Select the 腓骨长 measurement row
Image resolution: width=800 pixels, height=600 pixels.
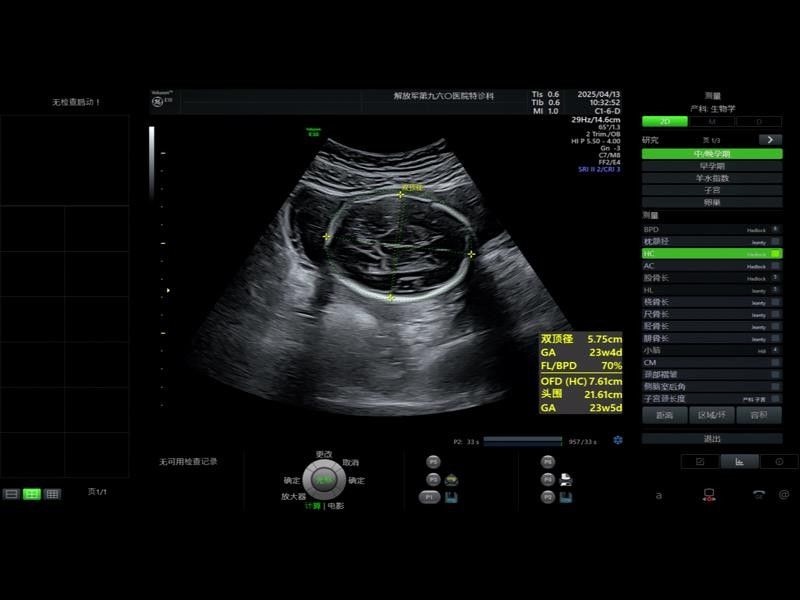[x=712, y=338]
